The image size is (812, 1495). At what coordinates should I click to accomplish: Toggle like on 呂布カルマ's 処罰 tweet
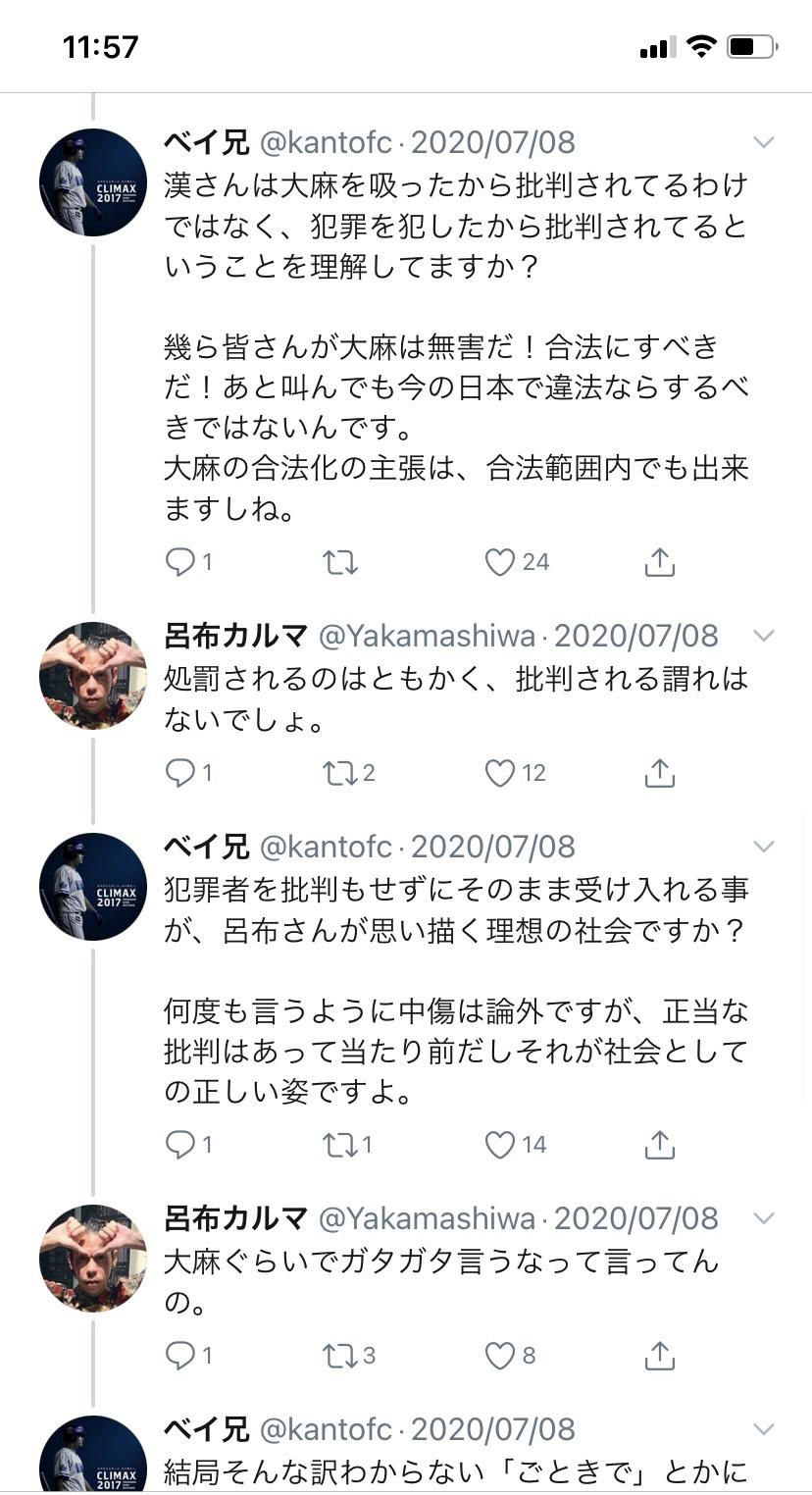coord(503,772)
